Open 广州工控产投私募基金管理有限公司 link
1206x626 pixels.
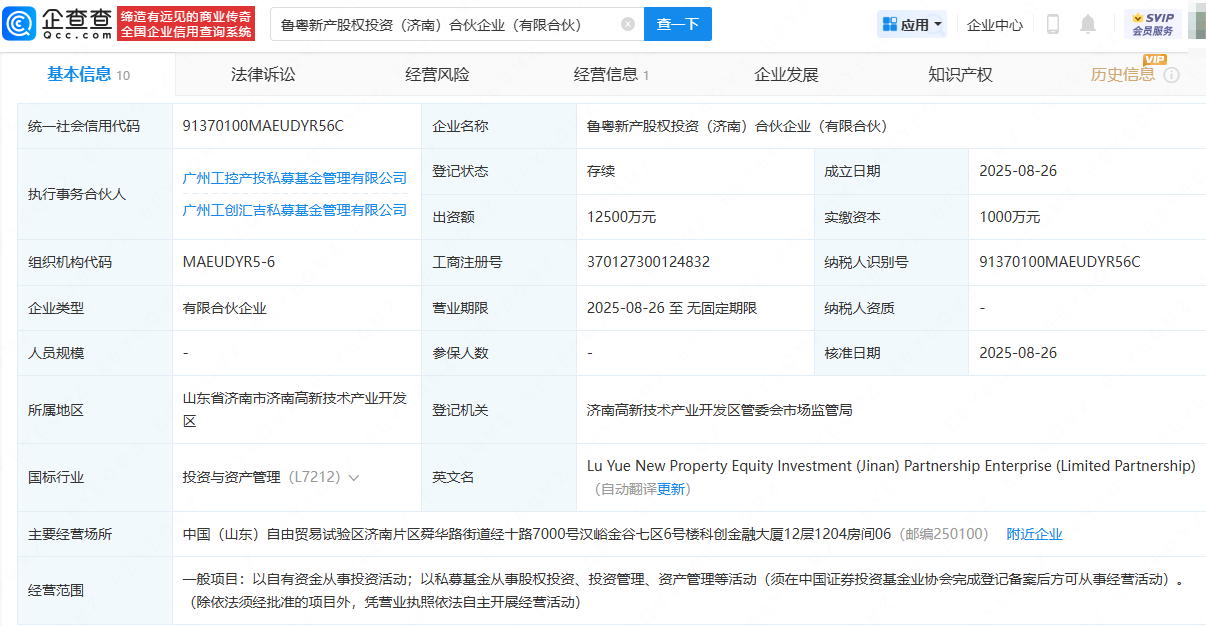pos(295,178)
